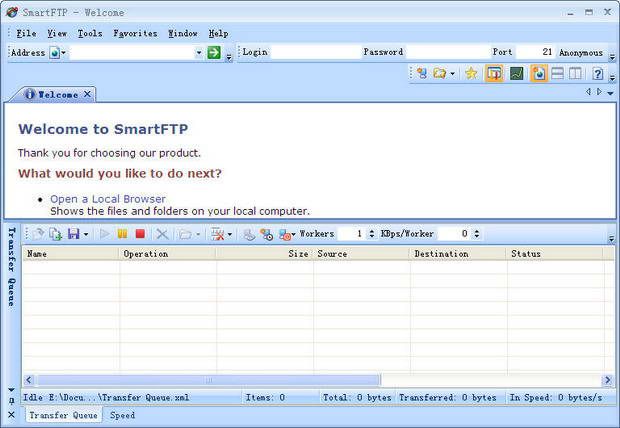Sort by the Operation column header

(168, 254)
